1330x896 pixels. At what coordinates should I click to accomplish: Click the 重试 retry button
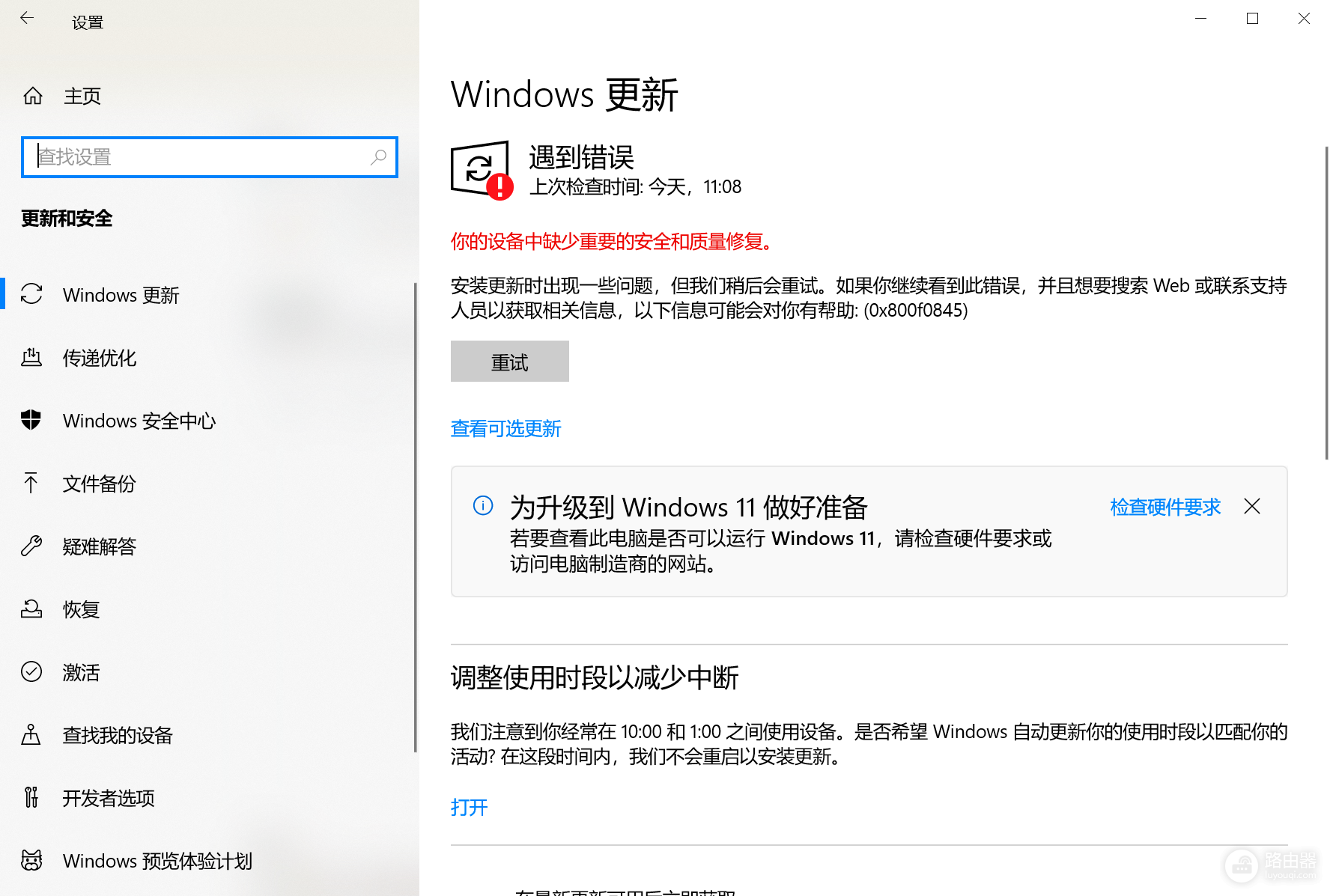pos(510,362)
